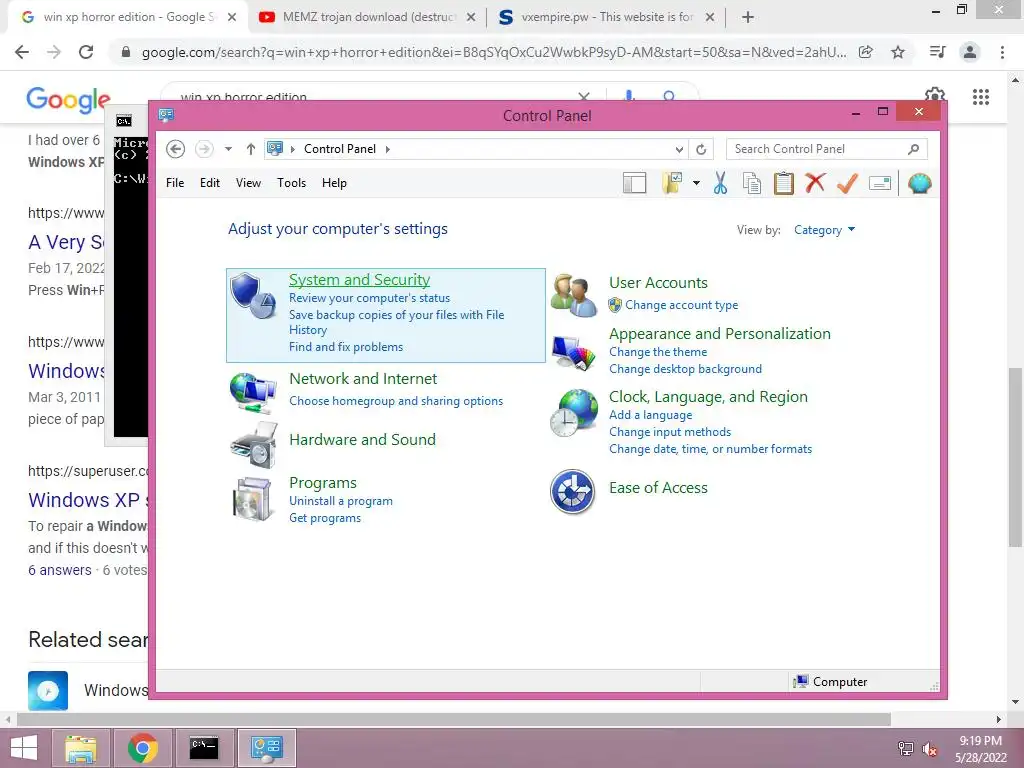Open the System and Security heading link
1024x768 pixels.
[359, 280]
